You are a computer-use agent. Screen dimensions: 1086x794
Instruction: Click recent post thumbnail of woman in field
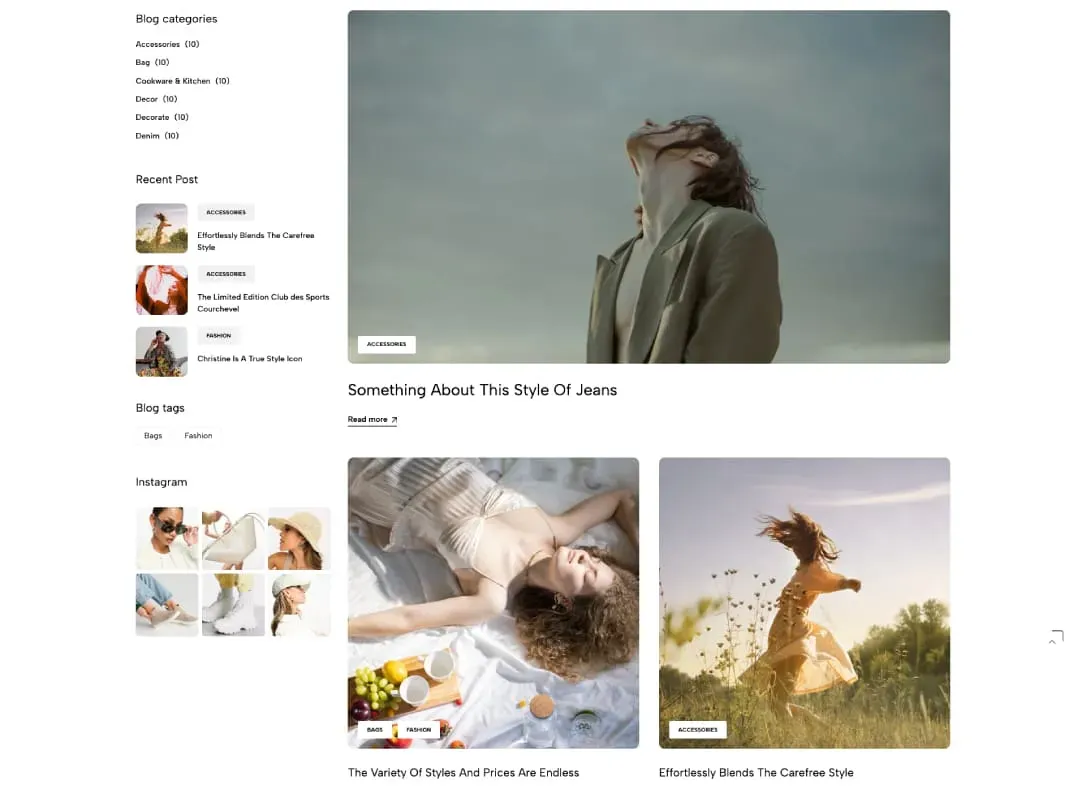coord(161,229)
